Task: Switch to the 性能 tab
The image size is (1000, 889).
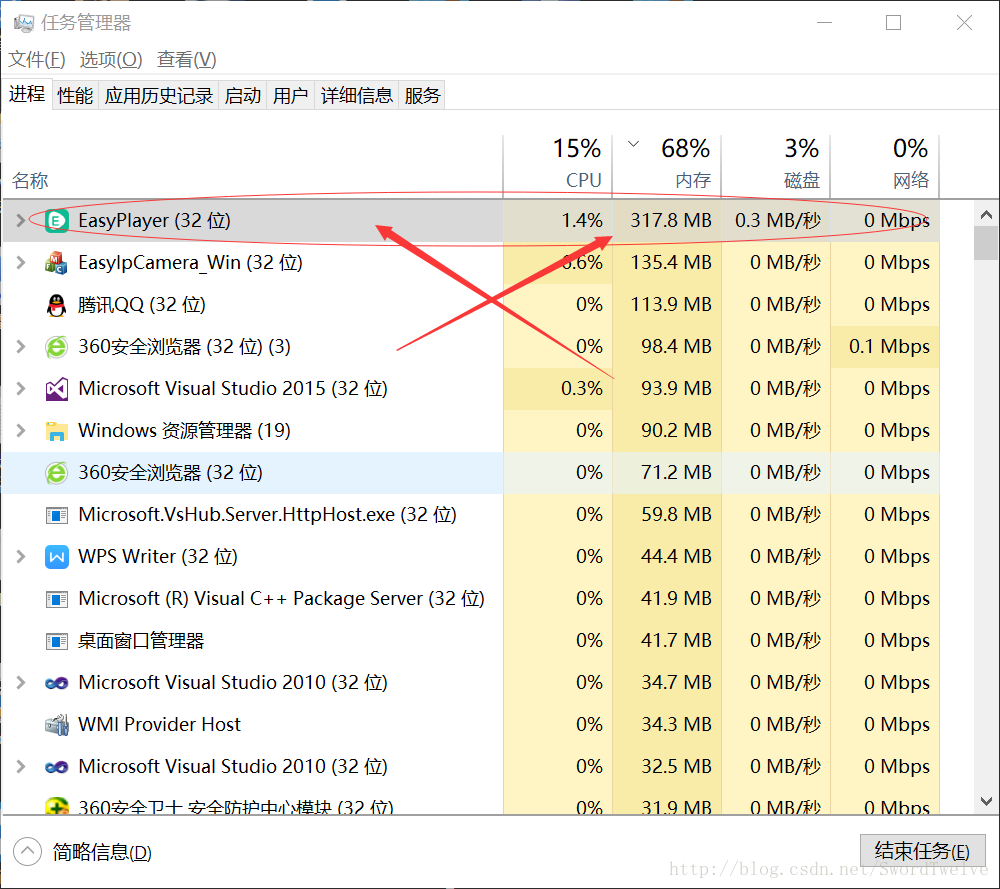Action: [75, 96]
